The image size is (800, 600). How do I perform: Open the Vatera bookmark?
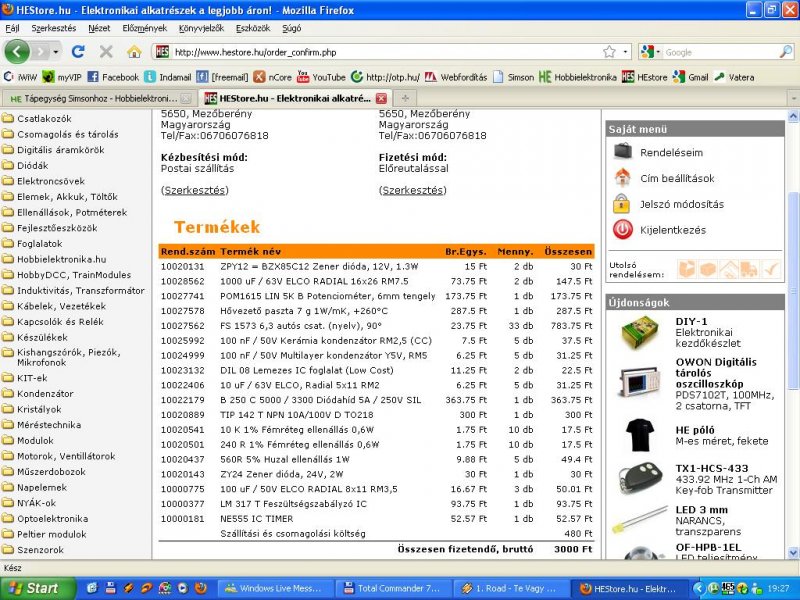point(734,77)
